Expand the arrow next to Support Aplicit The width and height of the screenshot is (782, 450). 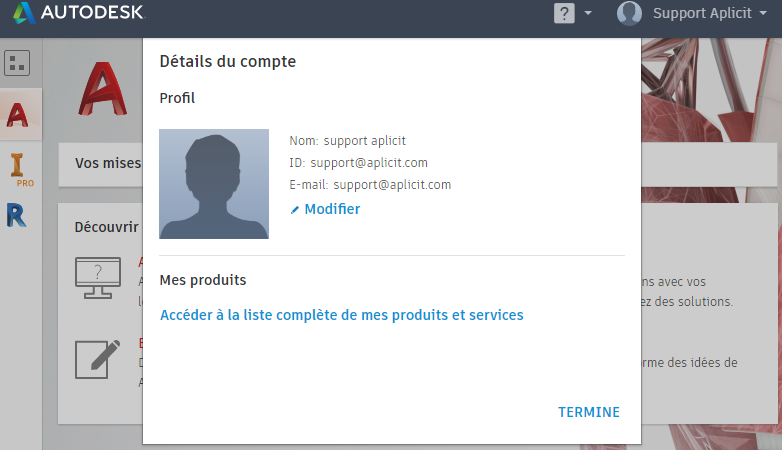(763, 14)
